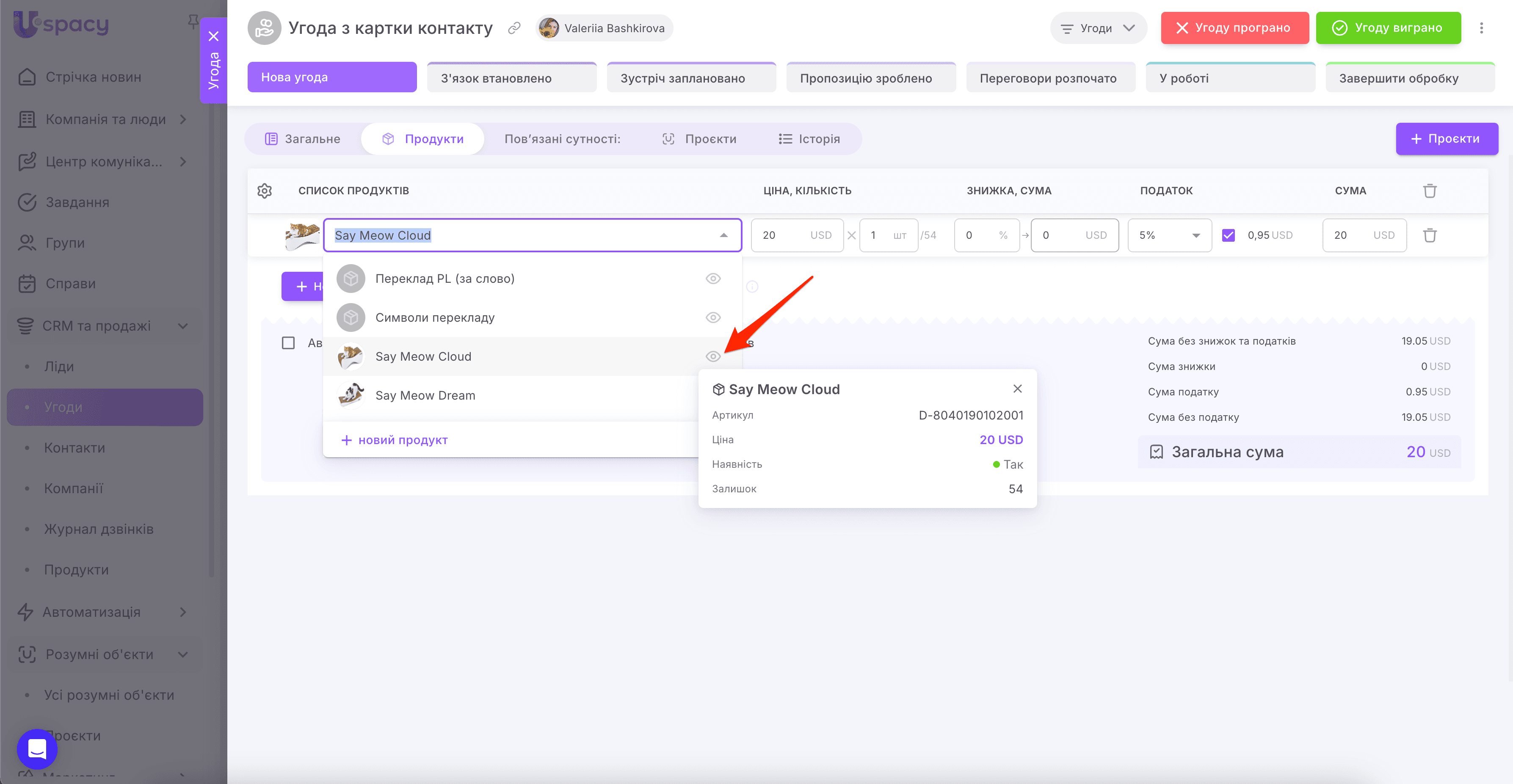Click the pin icon in the sidebar
This screenshot has height=784, width=1513.
193,22
